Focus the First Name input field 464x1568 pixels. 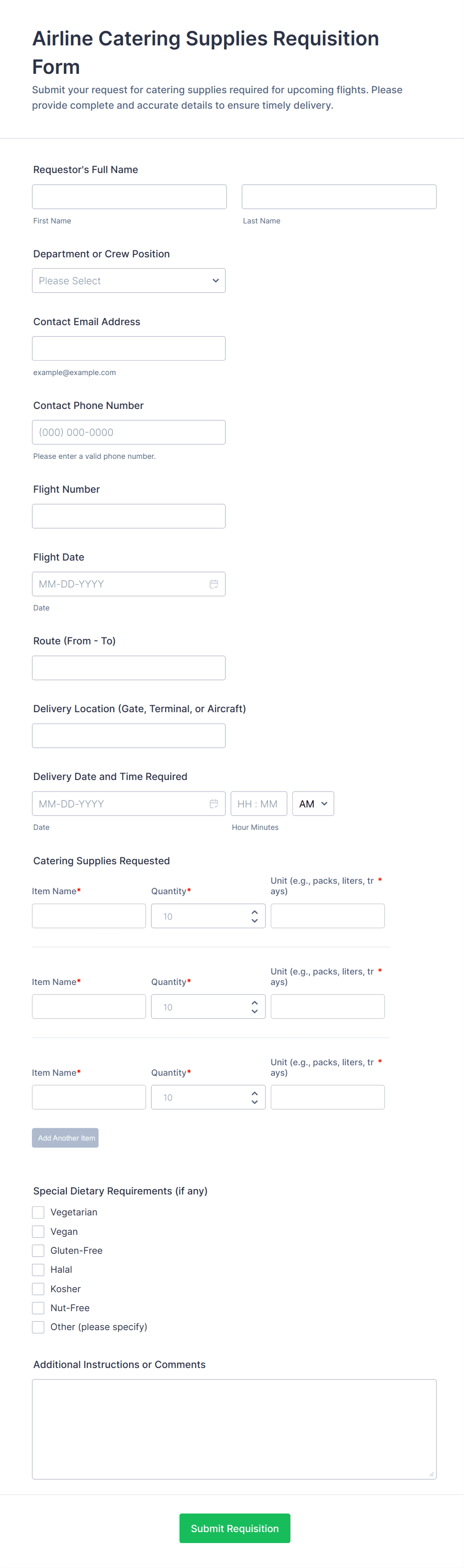pyautogui.click(x=129, y=196)
